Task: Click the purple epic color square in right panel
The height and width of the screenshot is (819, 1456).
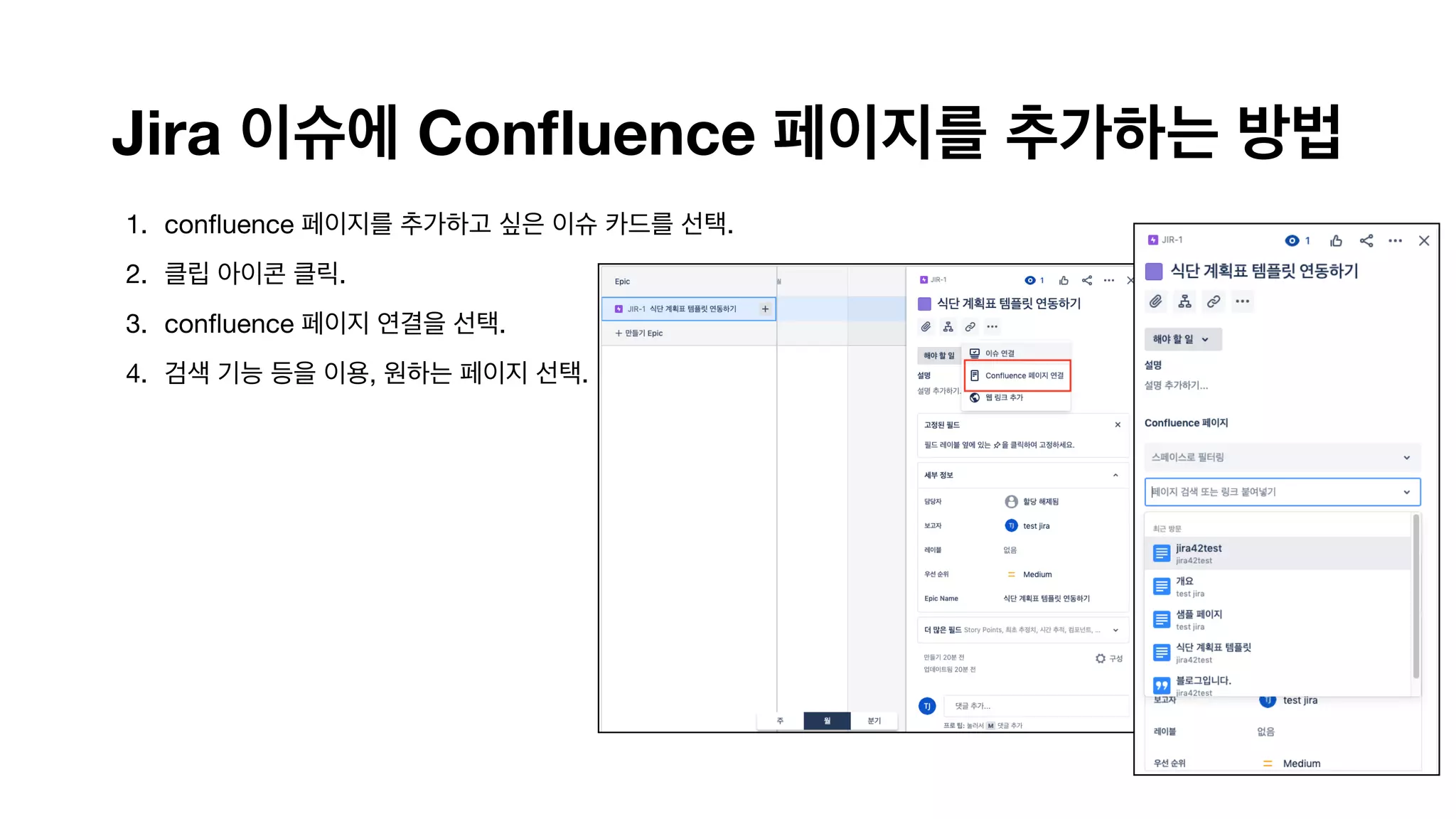Action: 1154,271
